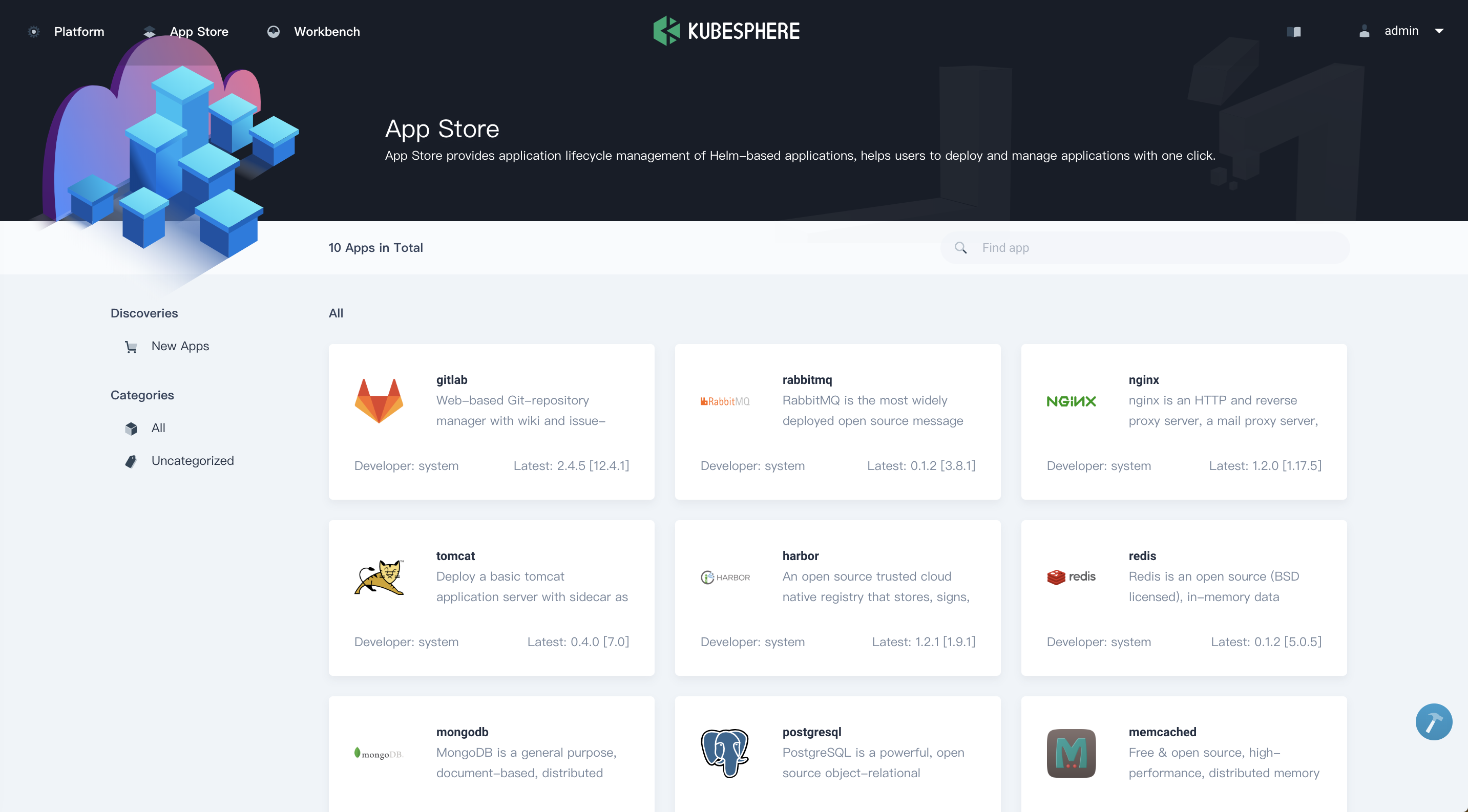Image resolution: width=1468 pixels, height=812 pixels.
Task: Click 'Developer: system' on gitlab card
Action: tap(406, 466)
